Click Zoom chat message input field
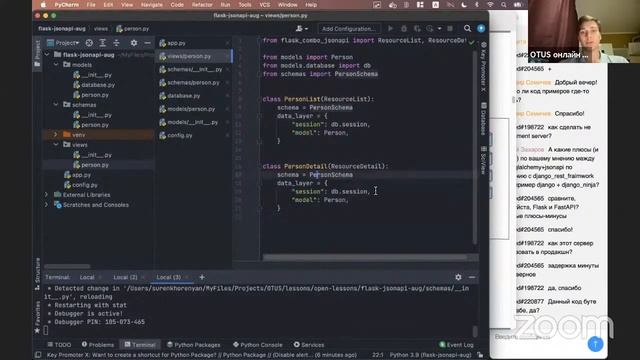 click(x=539, y=337)
